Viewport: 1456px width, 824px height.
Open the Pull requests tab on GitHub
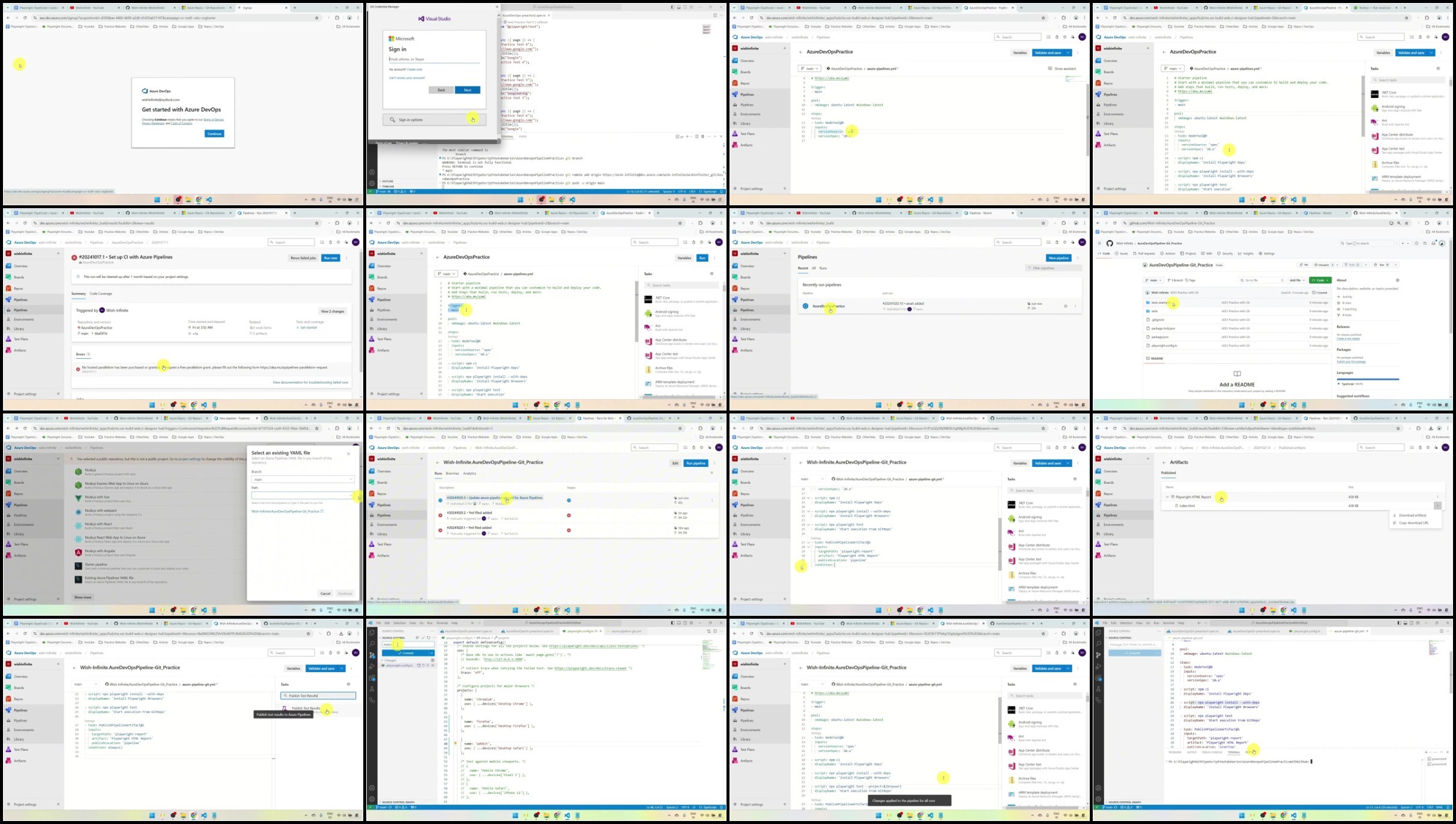coord(1144,253)
